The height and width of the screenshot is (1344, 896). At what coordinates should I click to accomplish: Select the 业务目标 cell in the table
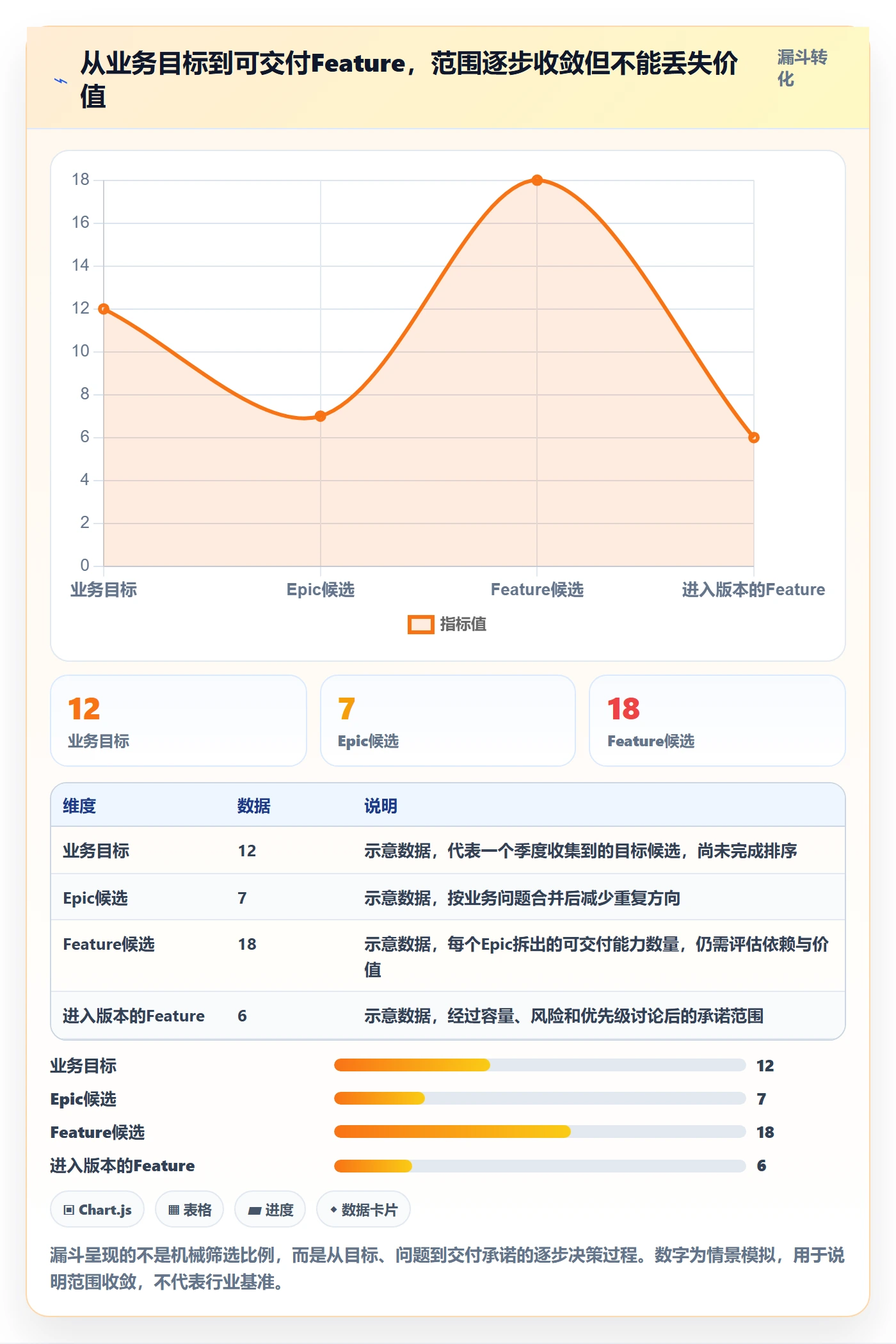(x=96, y=851)
